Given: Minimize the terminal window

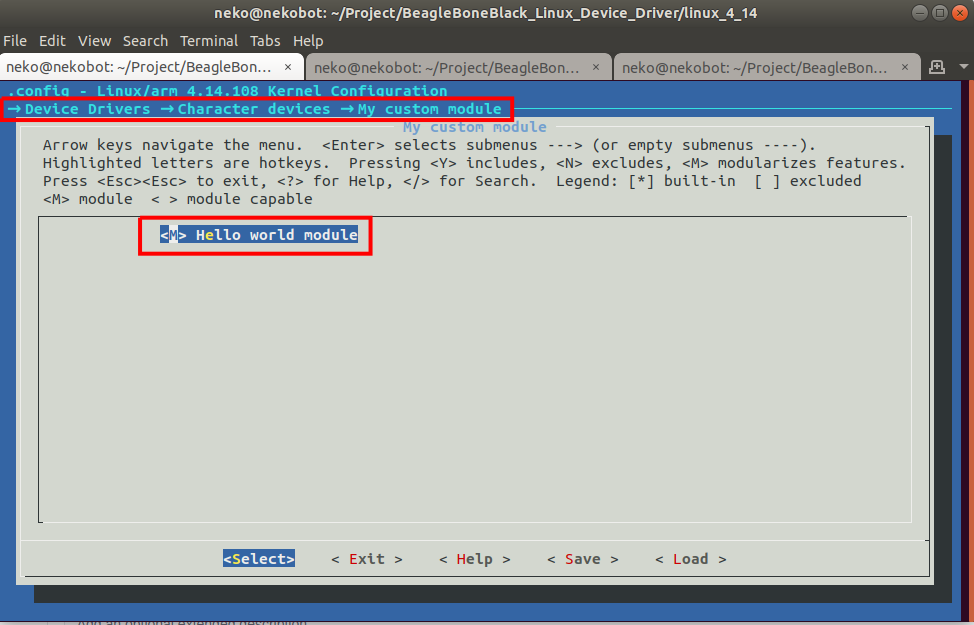Looking at the screenshot, I should pos(920,12).
